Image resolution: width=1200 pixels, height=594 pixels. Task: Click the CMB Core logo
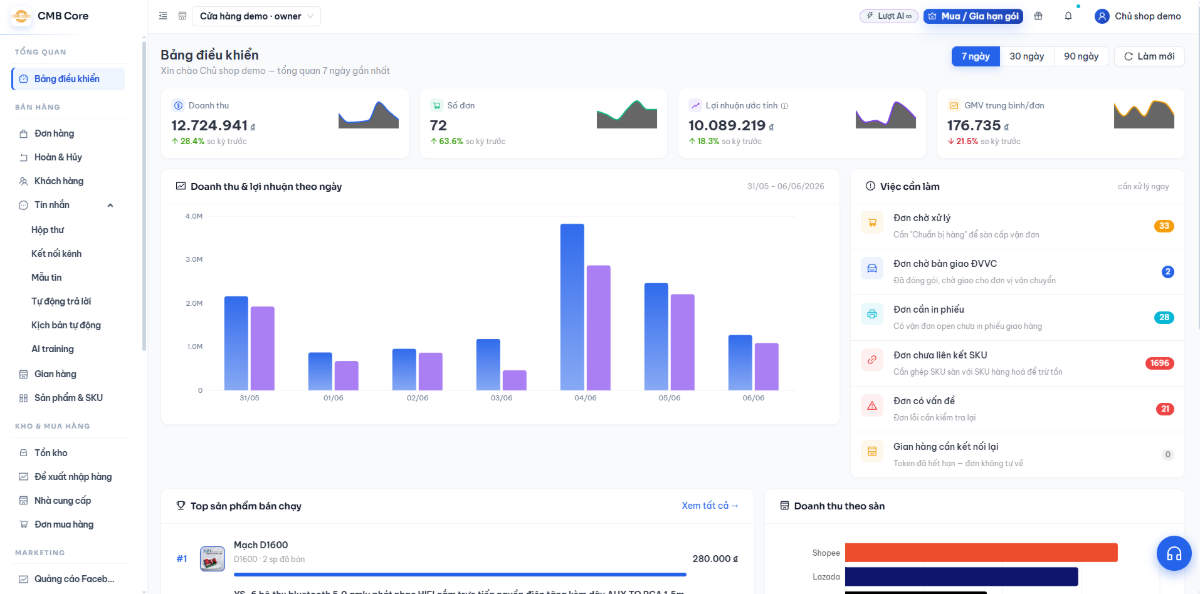pos(21,16)
